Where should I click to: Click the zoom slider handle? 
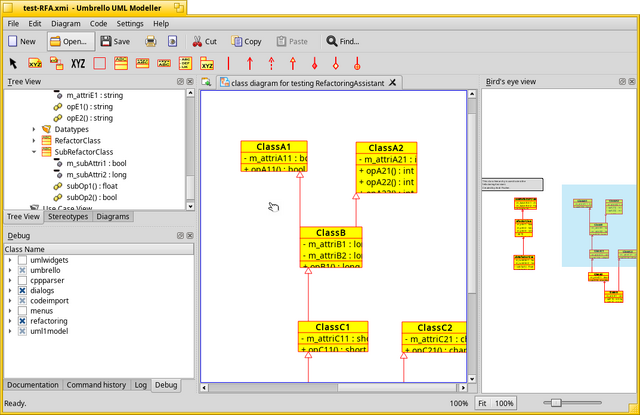click(x=556, y=403)
